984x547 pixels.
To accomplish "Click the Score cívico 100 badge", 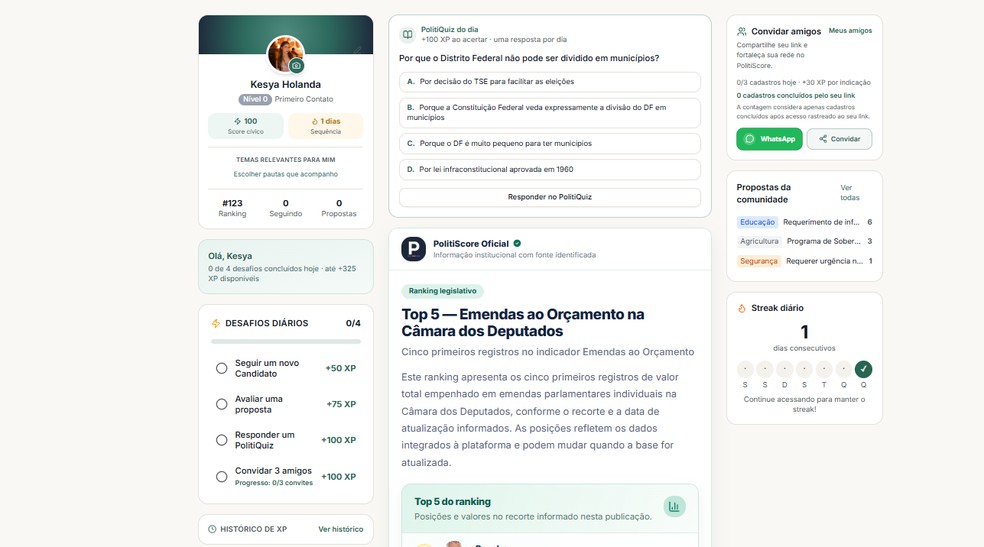I will pyautogui.click(x=245, y=125).
